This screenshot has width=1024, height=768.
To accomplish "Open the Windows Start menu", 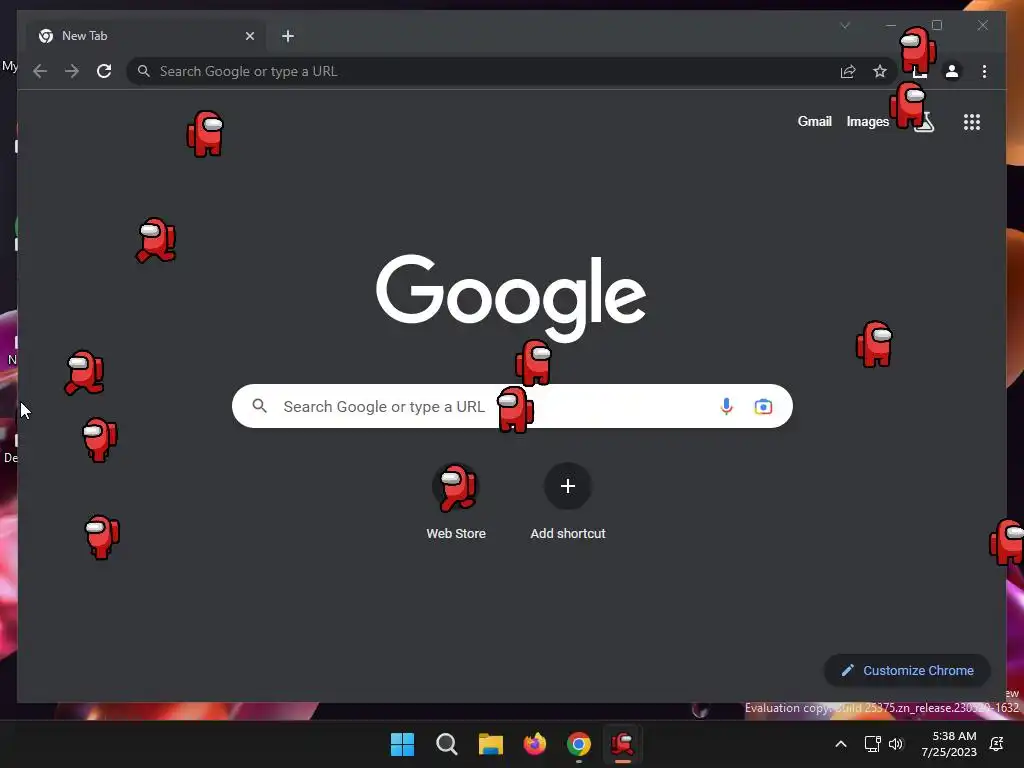I will tap(402, 744).
